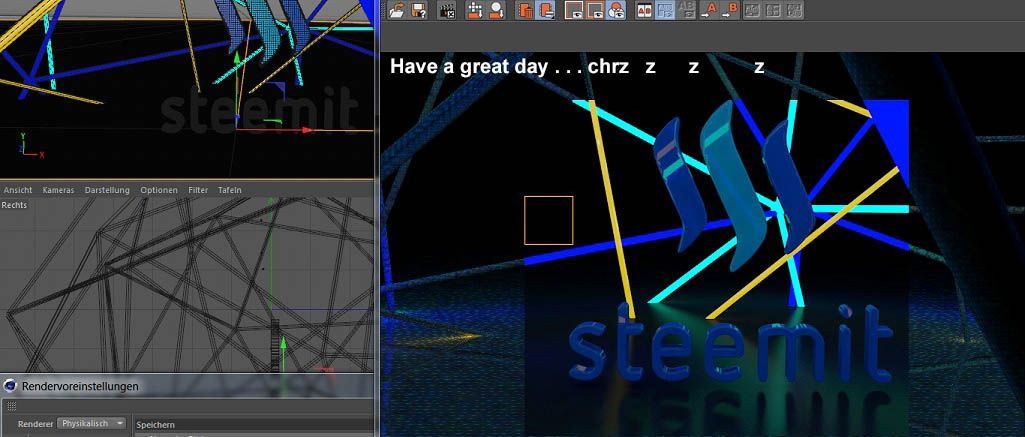Click the white-framed square eye icon
The image size is (1025, 437).
tap(574, 10)
